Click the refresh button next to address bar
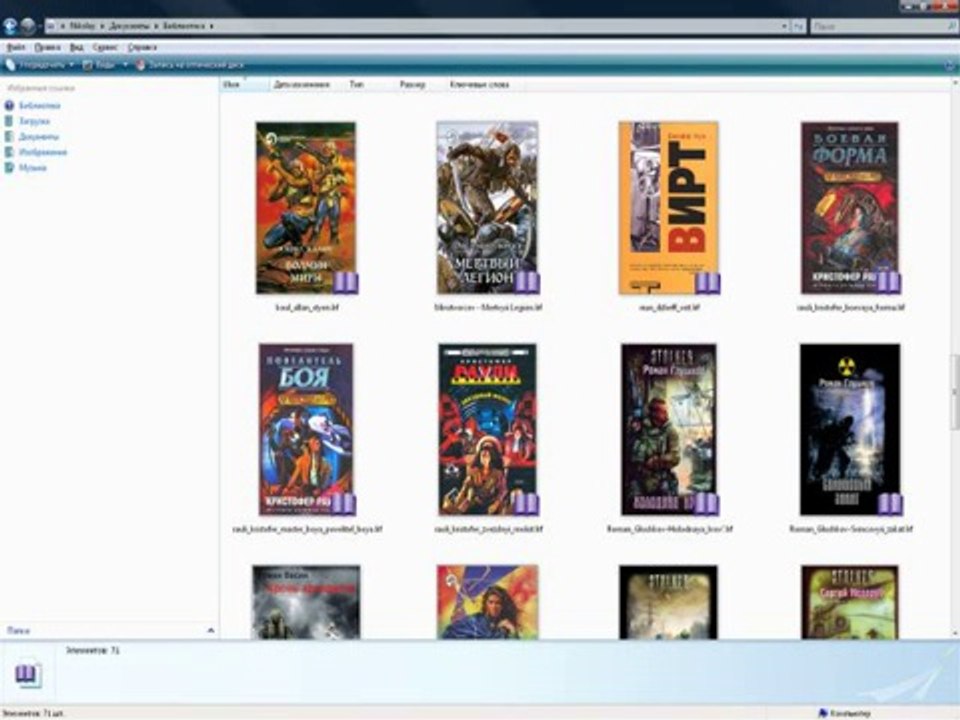 (x=798, y=26)
